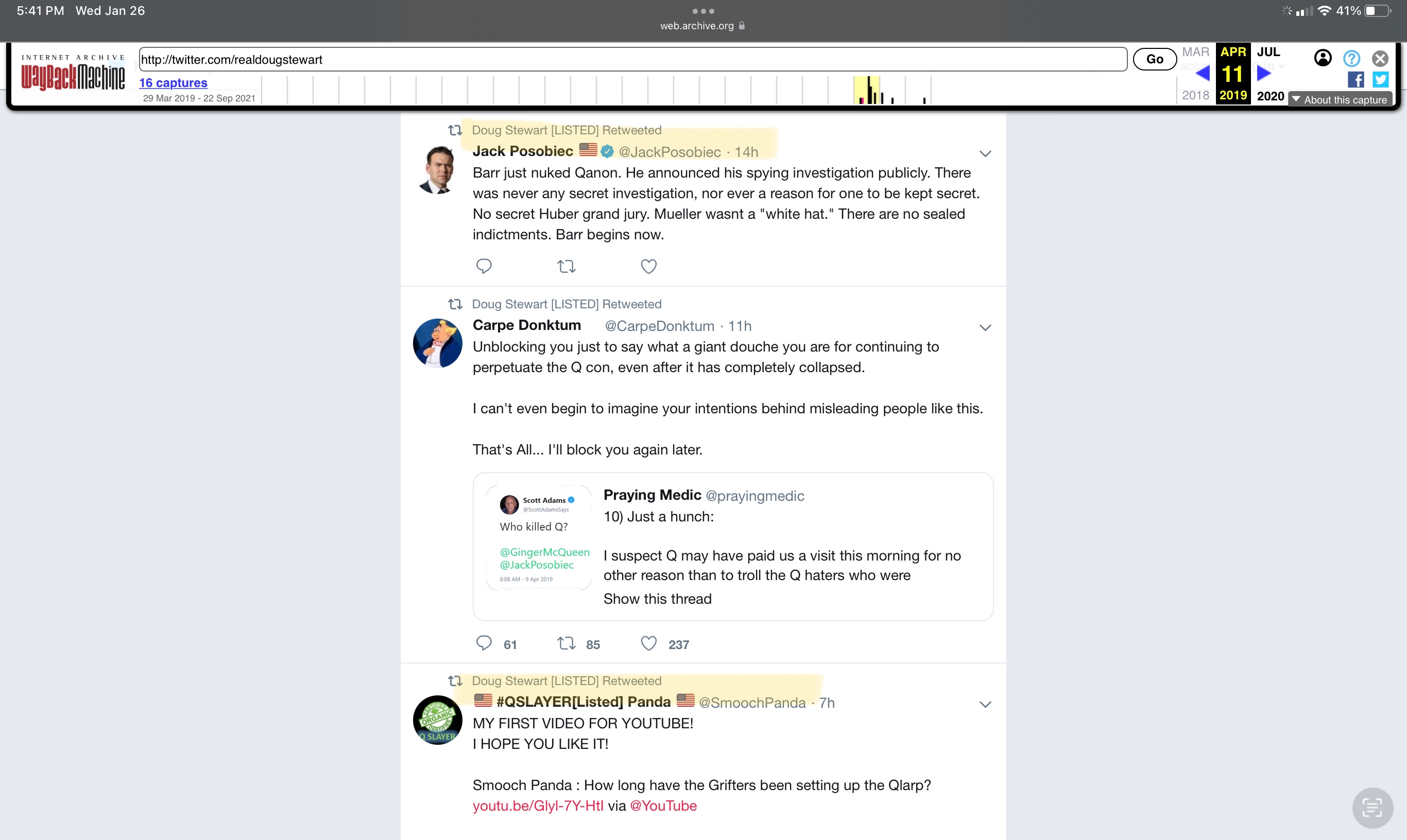Click retweet icon beside first Retweeted label

point(455,130)
